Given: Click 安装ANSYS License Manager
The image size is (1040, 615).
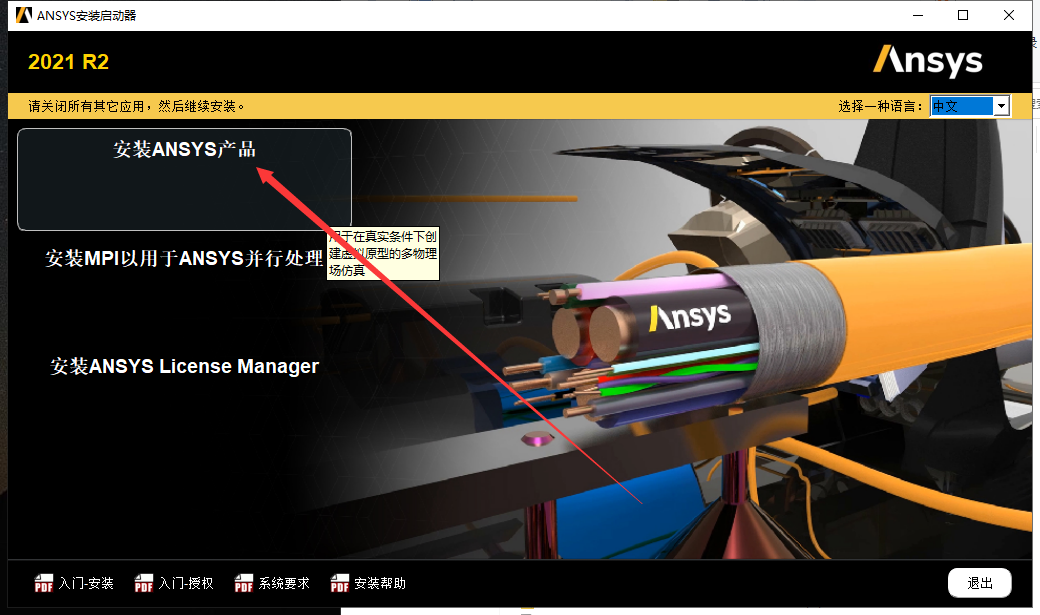Looking at the screenshot, I should tap(185, 366).
